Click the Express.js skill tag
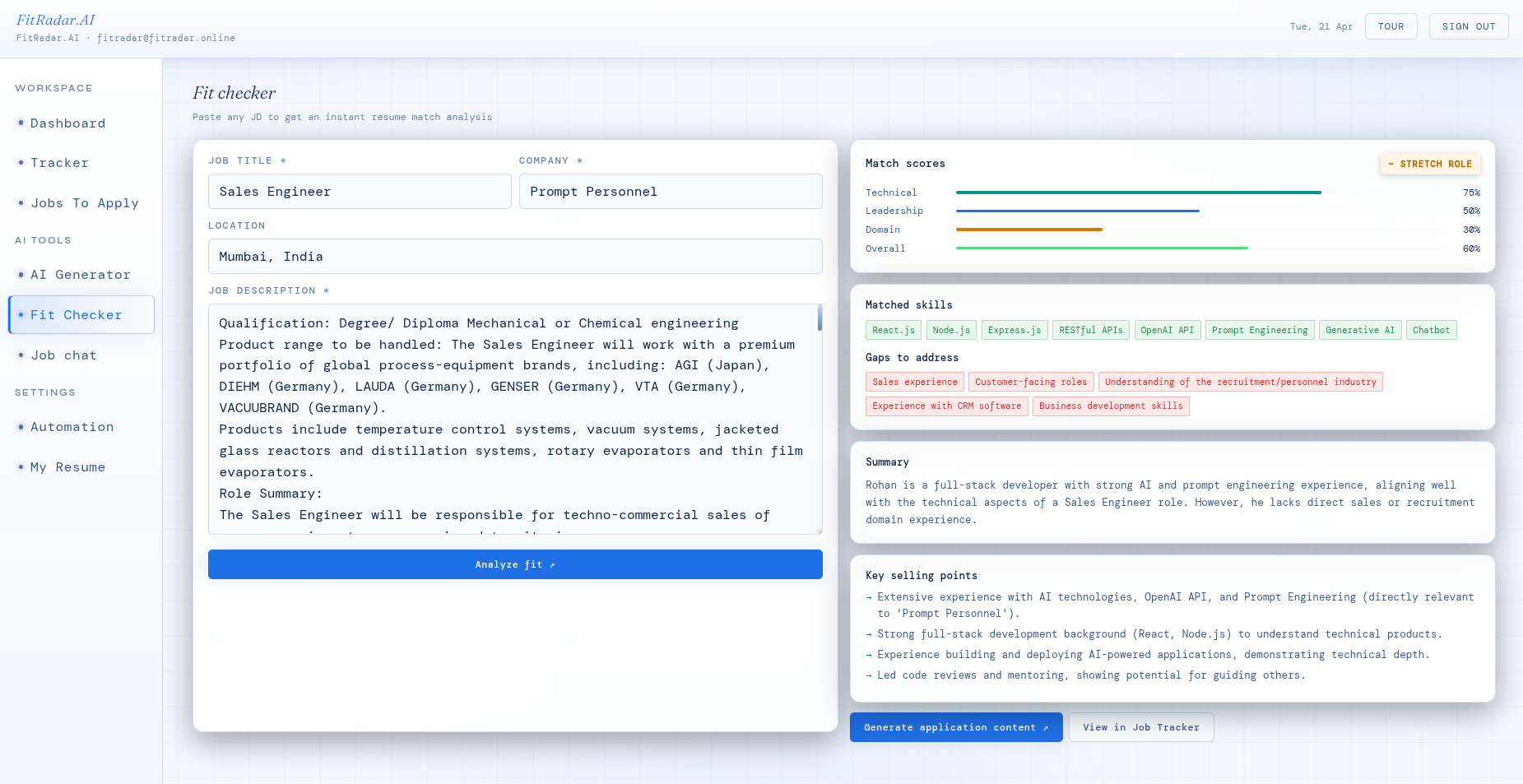1523x784 pixels. pos(1015,330)
